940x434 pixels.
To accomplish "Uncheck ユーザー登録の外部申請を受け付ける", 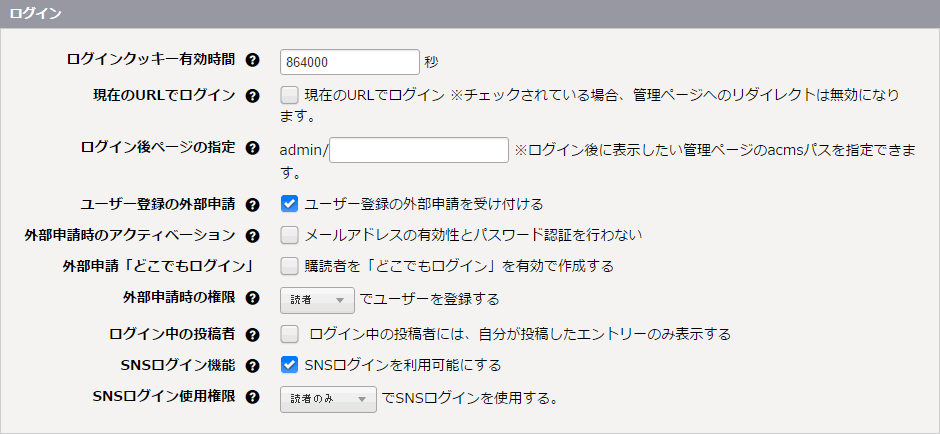I will pyautogui.click(x=289, y=204).
